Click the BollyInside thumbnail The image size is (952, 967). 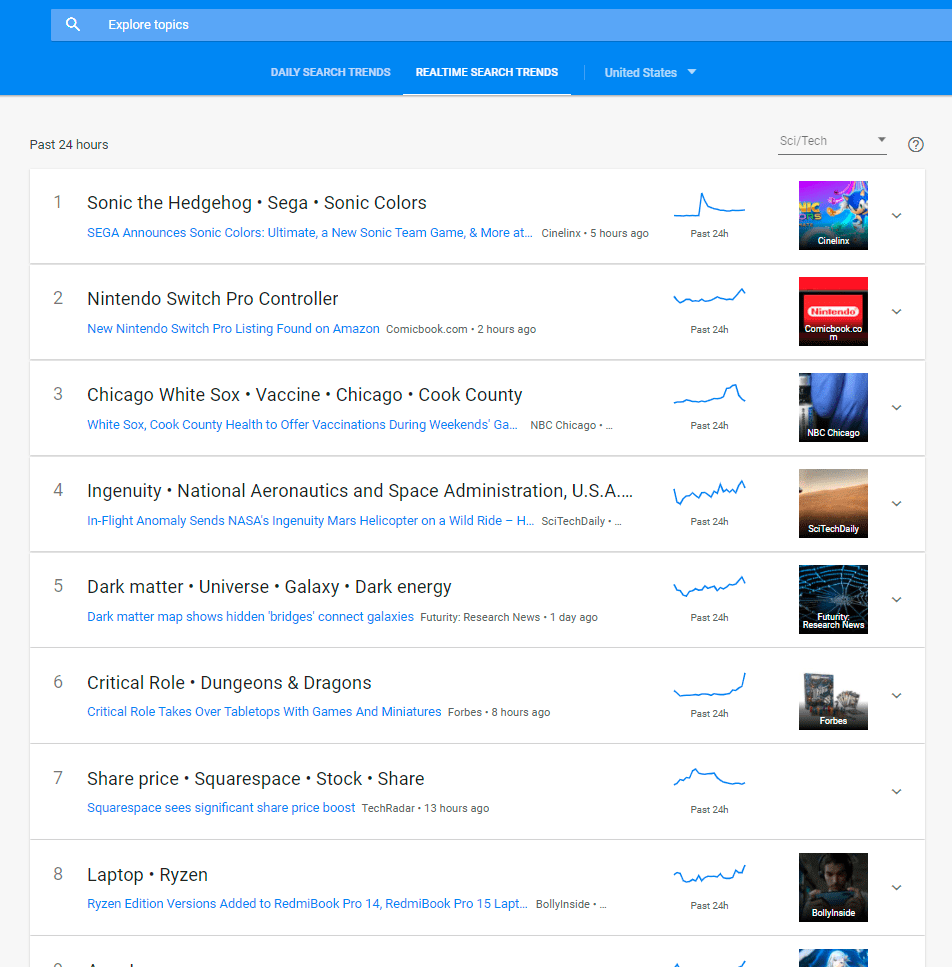(x=833, y=887)
